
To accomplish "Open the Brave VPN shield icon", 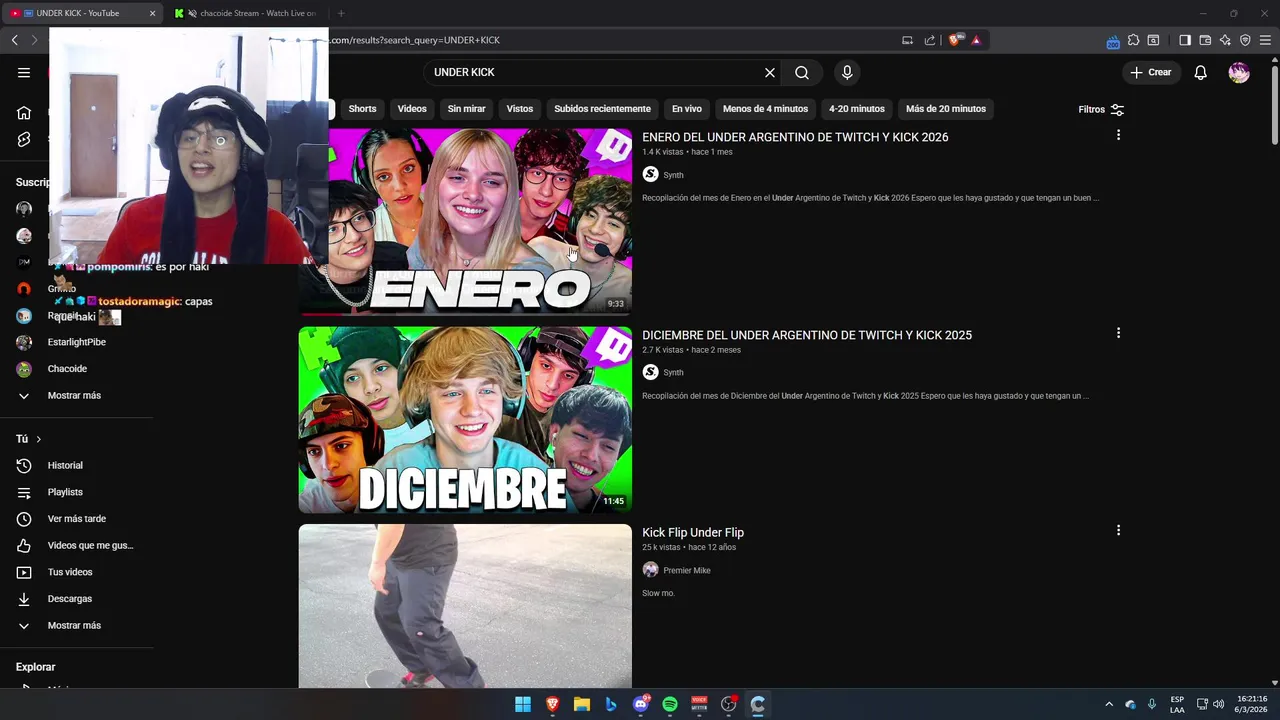I will click(x=1245, y=40).
